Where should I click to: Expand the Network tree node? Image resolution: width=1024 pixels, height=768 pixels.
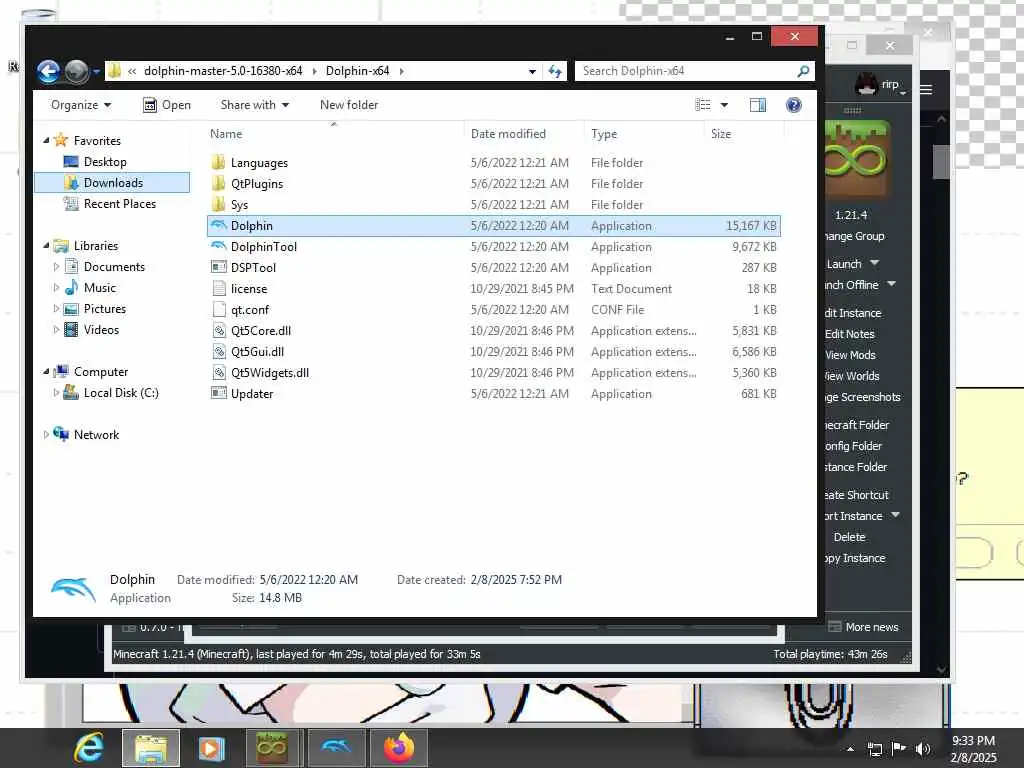(46, 434)
